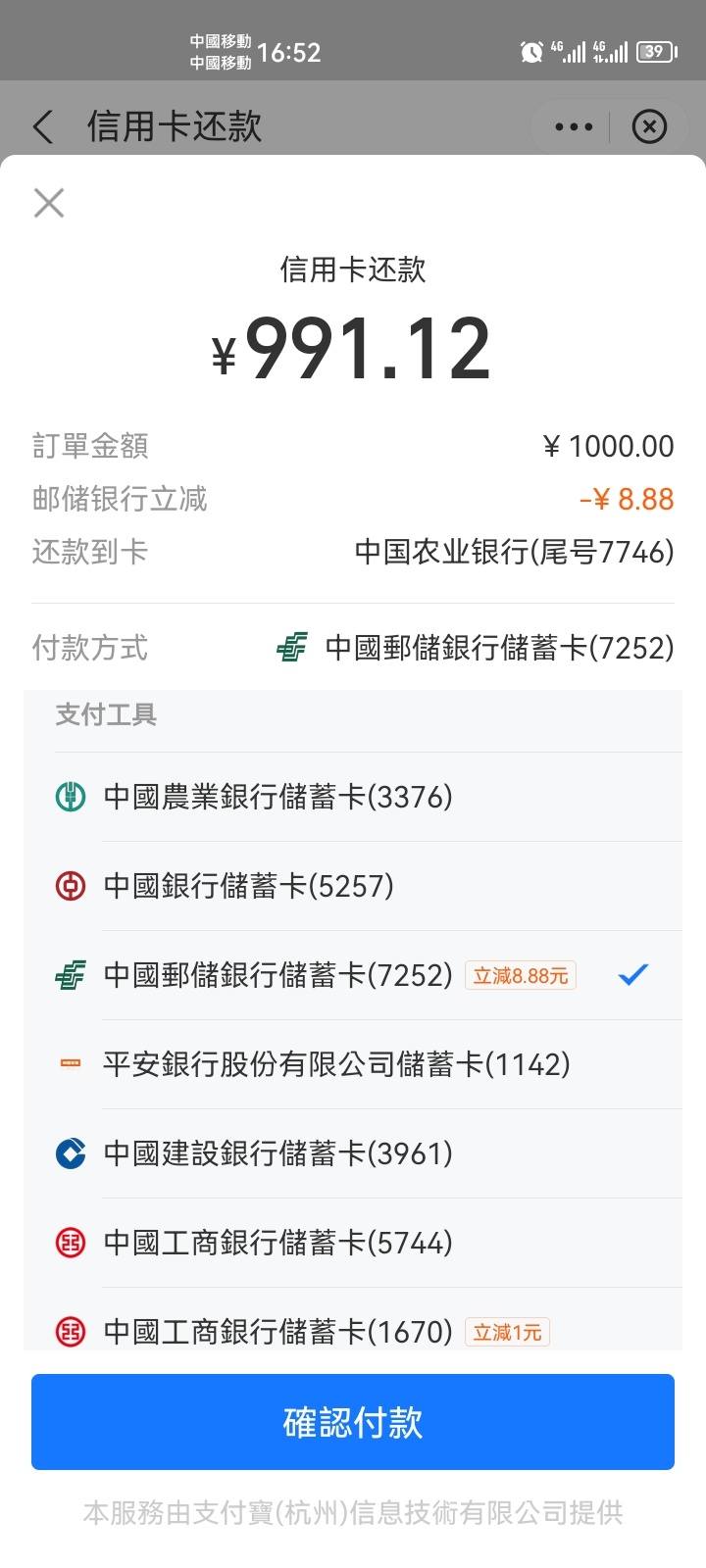Click the Agricultural Bank logo icon (3376)
Screen dimensions: 706x1568
coord(71,797)
